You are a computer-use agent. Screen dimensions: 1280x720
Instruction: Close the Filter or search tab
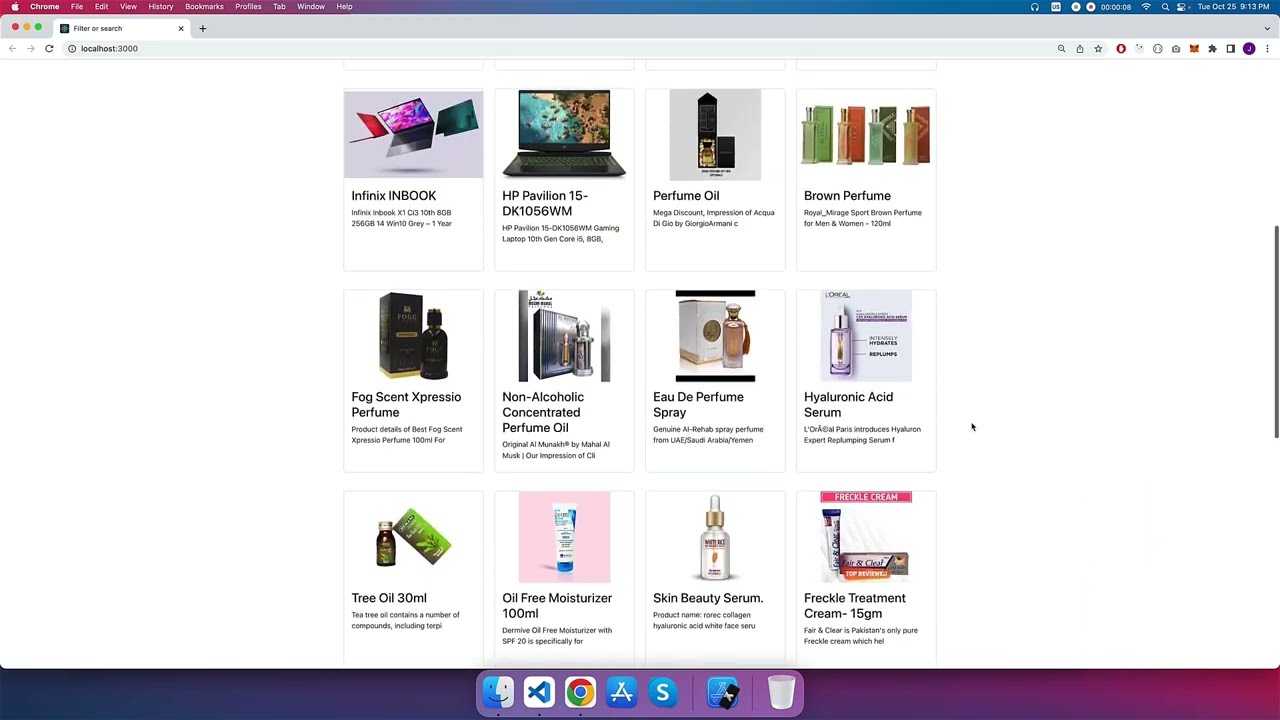pyautogui.click(x=181, y=28)
